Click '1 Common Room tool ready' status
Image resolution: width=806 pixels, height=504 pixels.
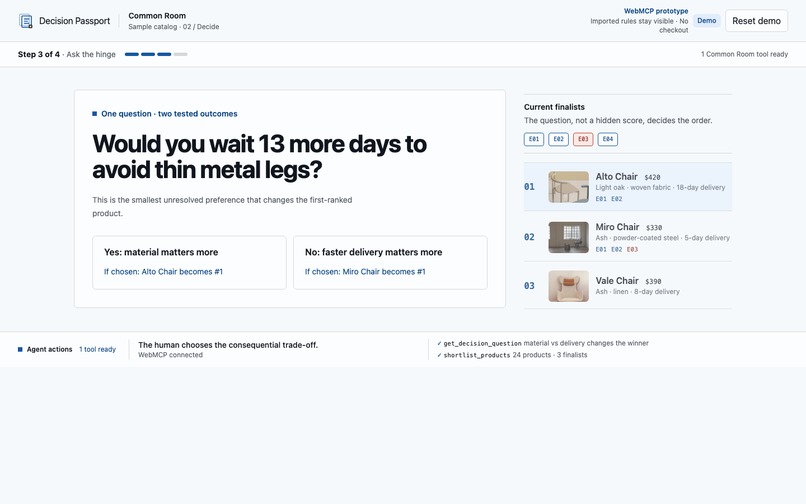pos(744,54)
